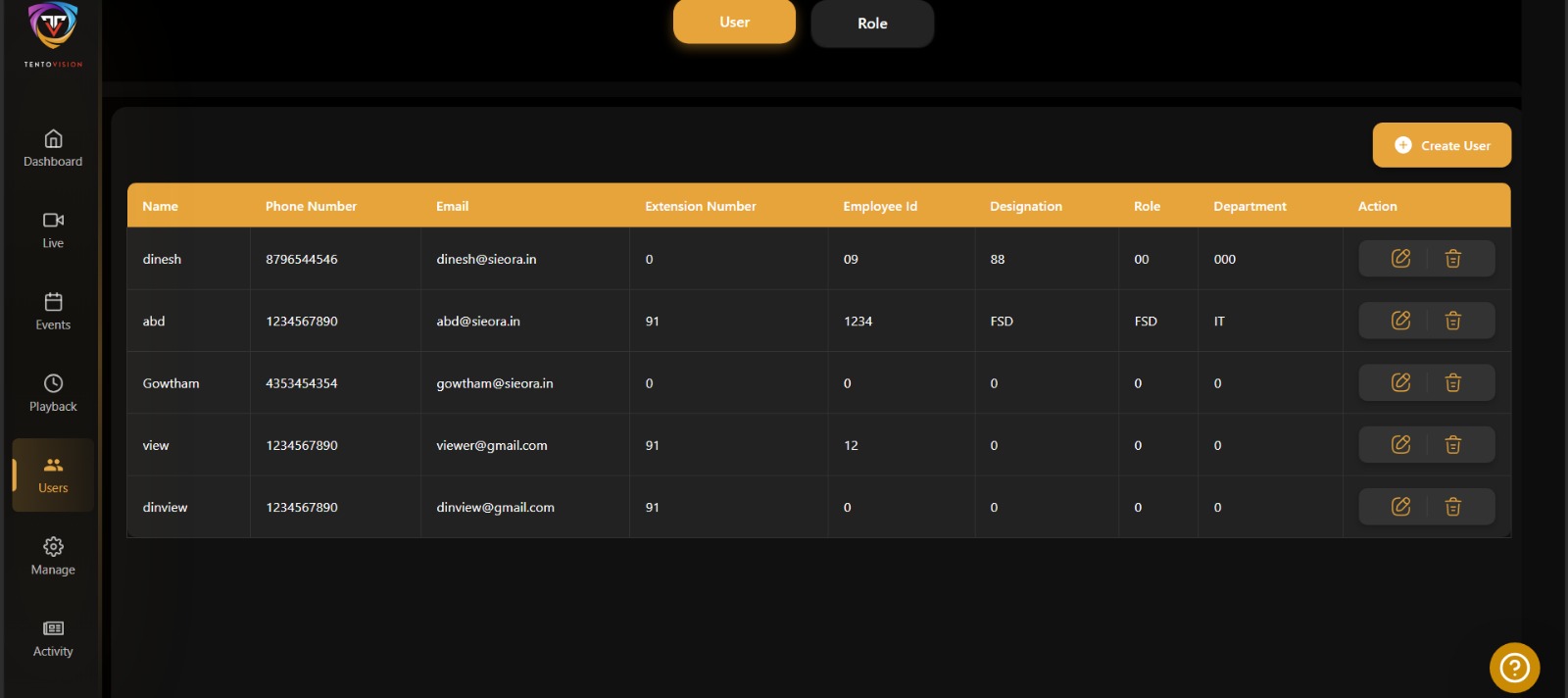This screenshot has height=698, width=1568.
Task: Delete the dinview user
Action: (1452, 507)
